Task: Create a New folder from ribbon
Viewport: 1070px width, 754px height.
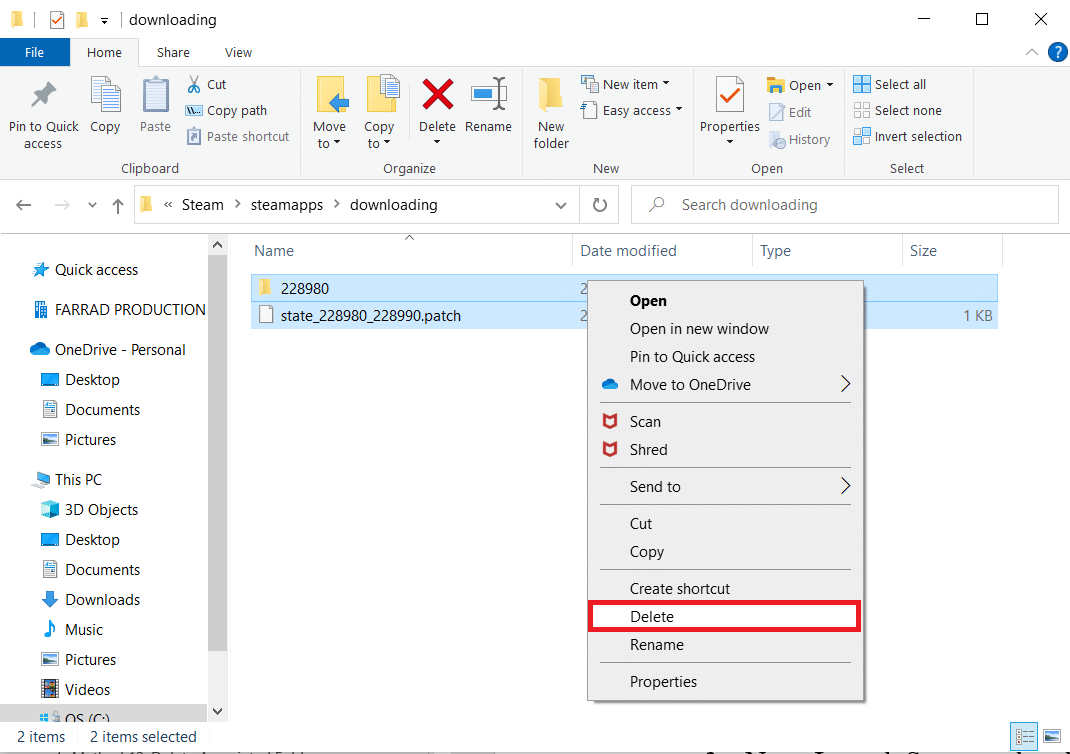Action: 551,113
